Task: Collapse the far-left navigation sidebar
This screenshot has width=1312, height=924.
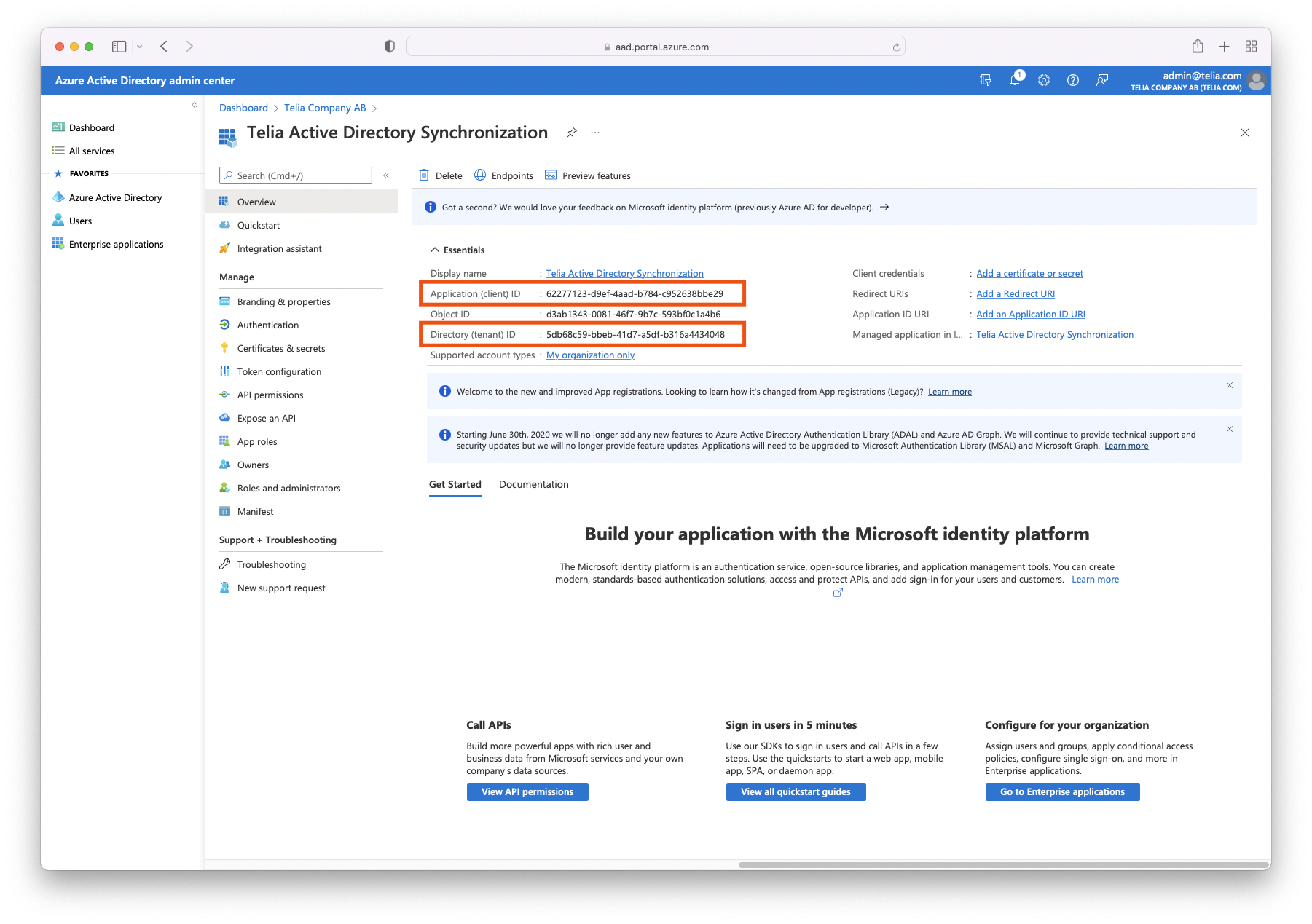Action: (195, 105)
